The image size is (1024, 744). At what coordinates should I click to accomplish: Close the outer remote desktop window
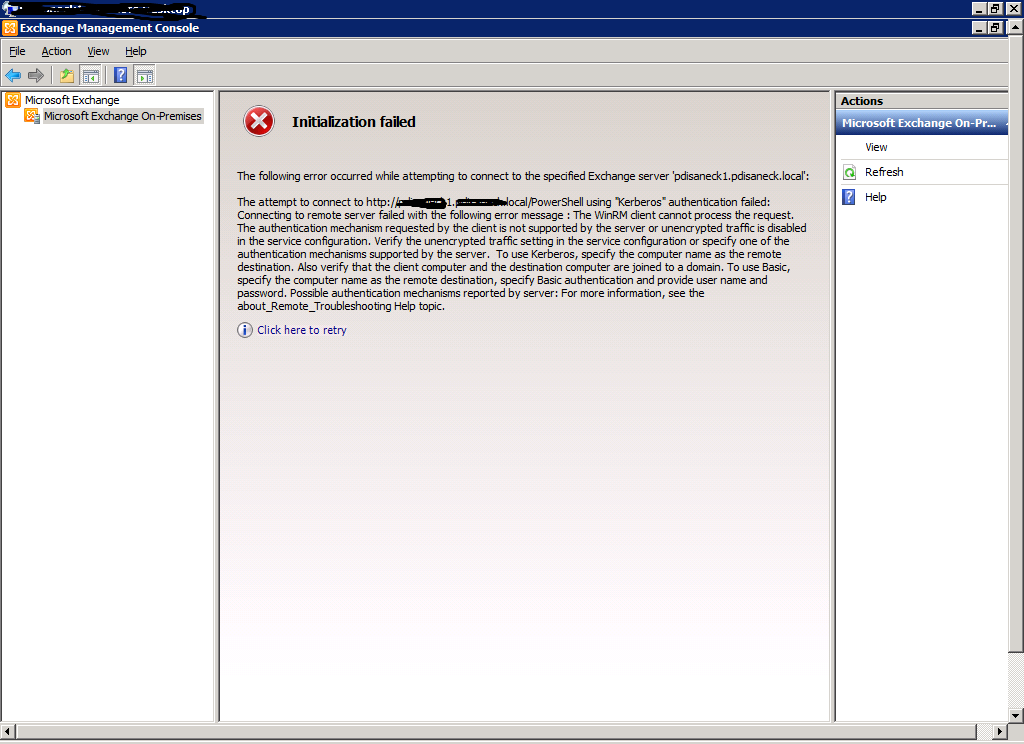pyautogui.click(x=1014, y=8)
